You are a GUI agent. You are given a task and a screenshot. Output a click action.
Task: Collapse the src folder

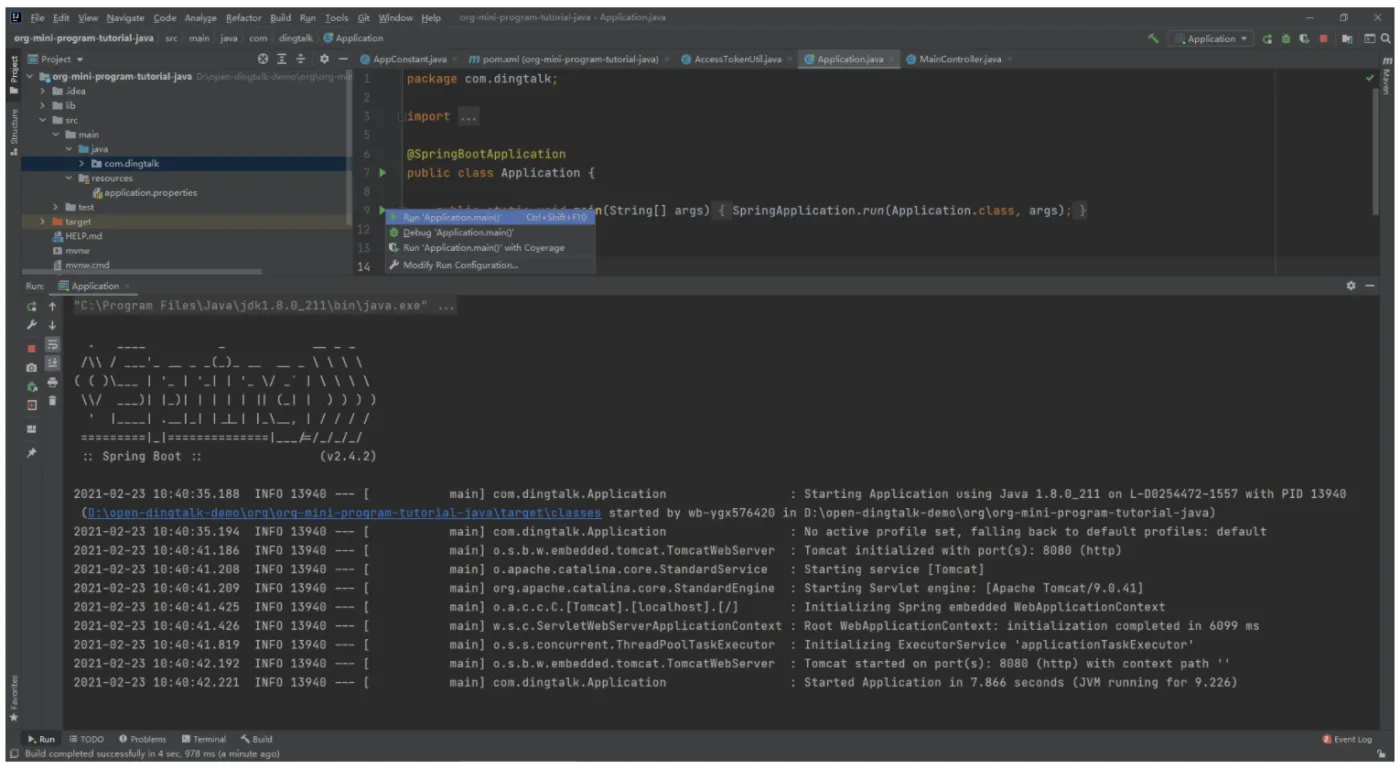coord(43,120)
